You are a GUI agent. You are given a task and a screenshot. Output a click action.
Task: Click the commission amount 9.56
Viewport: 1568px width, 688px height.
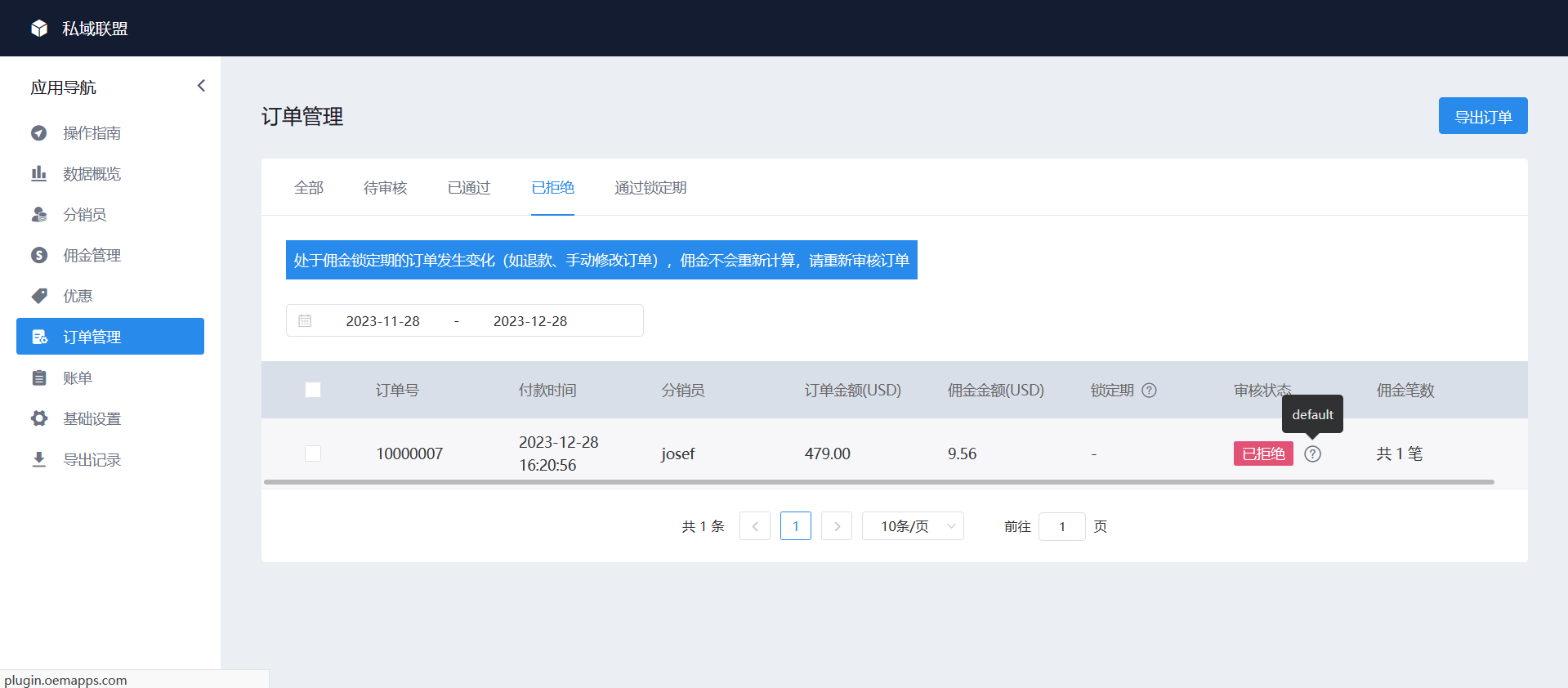pos(962,453)
